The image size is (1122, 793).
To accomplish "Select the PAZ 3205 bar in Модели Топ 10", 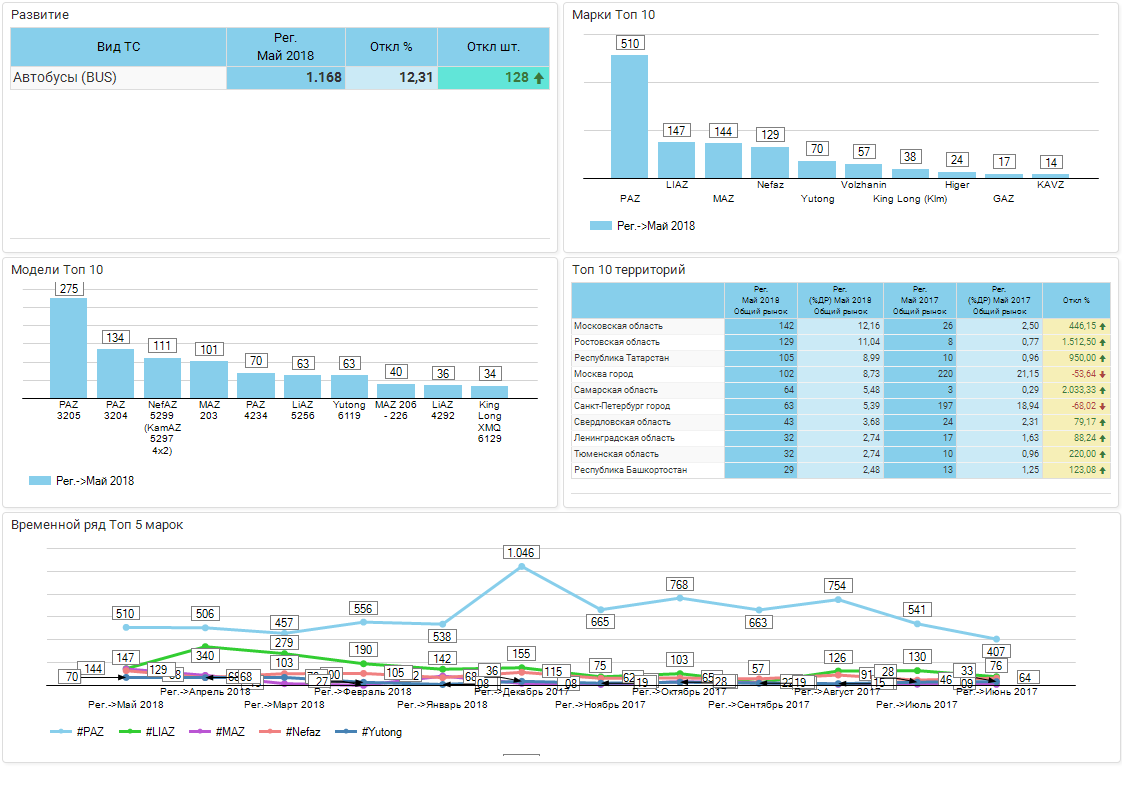I will (68, 347).
